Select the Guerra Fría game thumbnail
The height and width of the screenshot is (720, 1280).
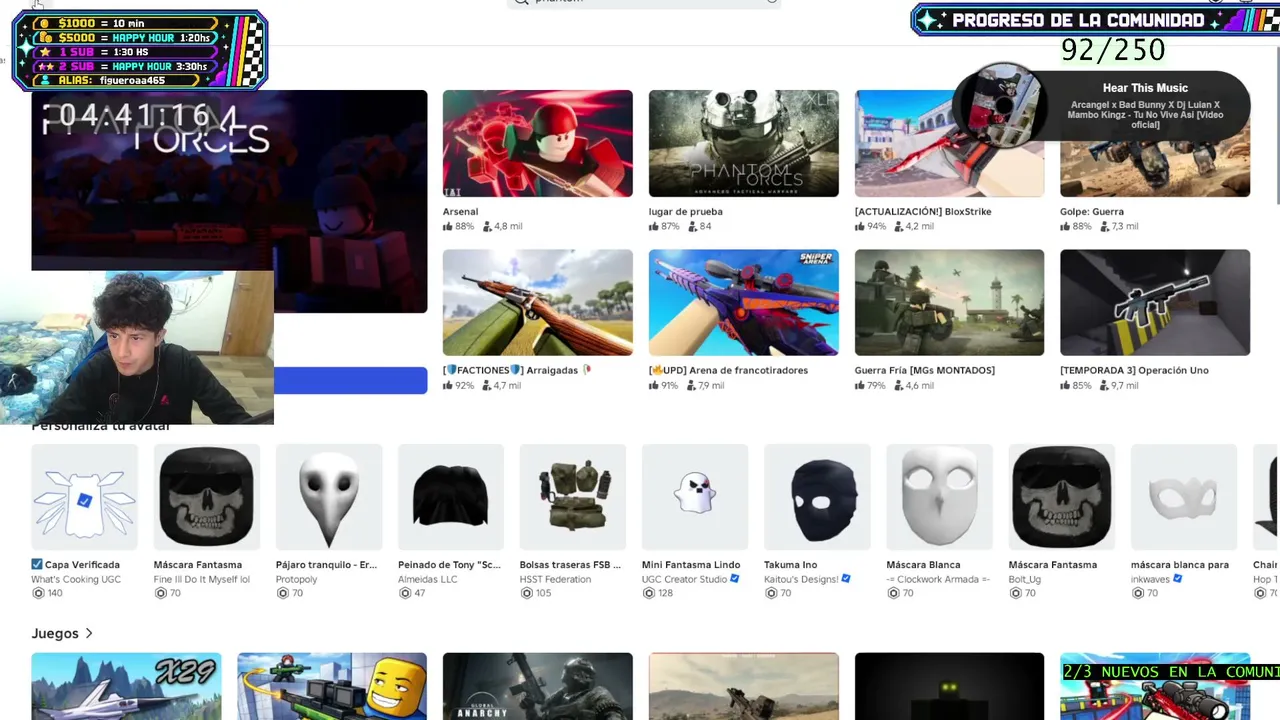pos(949,302)
